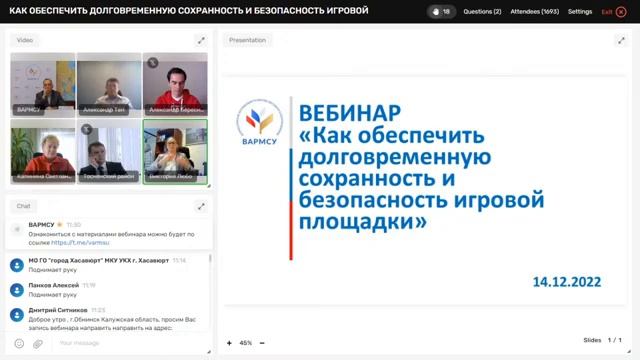Click the red Exit button
Screen dimensions: 640x360
(613, 12)
